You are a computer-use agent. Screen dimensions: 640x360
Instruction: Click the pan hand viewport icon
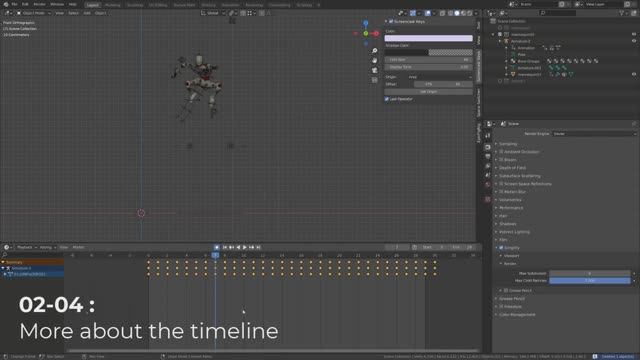coord(375,60)
